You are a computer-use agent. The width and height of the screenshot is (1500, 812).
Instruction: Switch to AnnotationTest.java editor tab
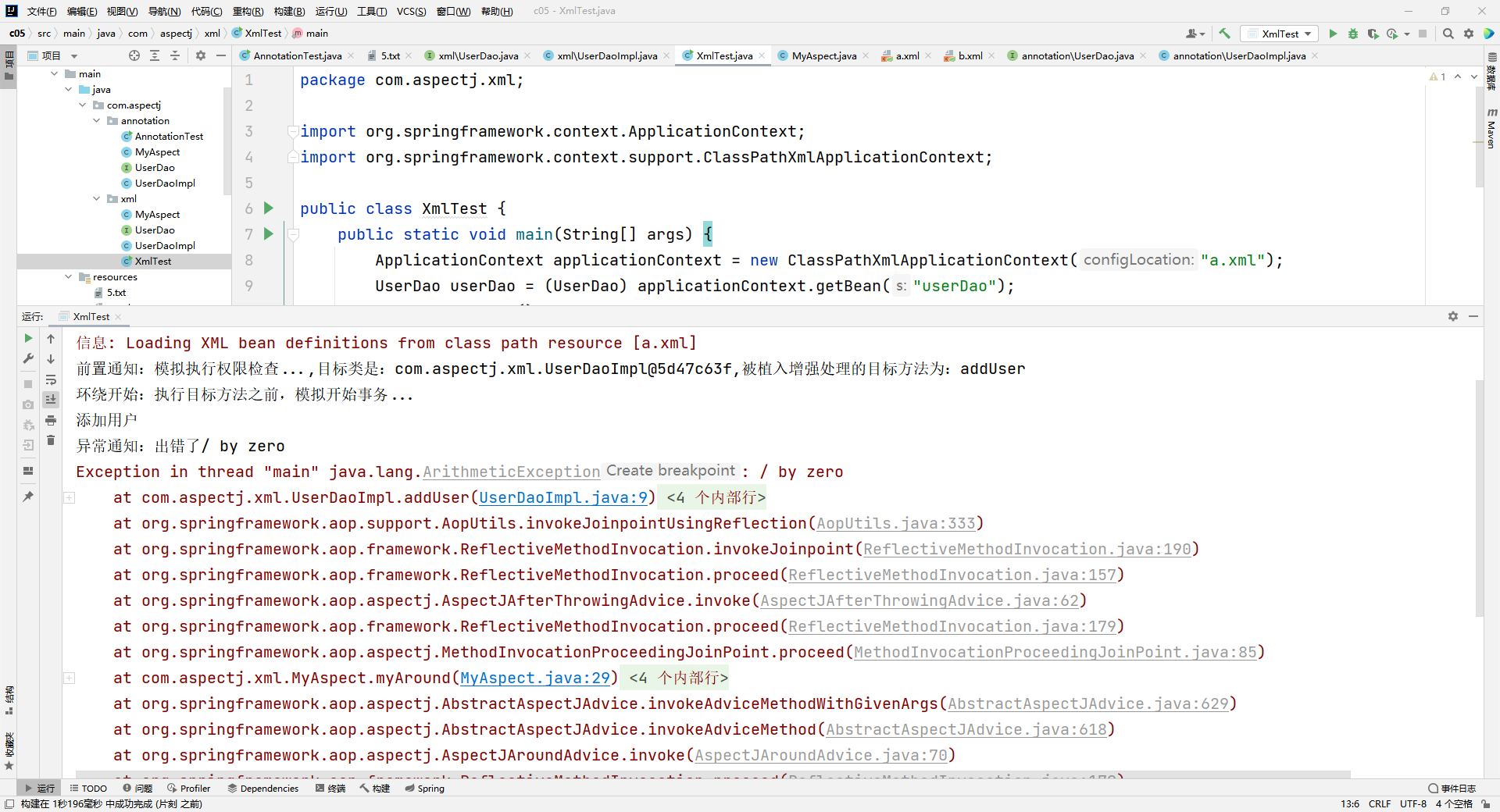pos(297,55)
